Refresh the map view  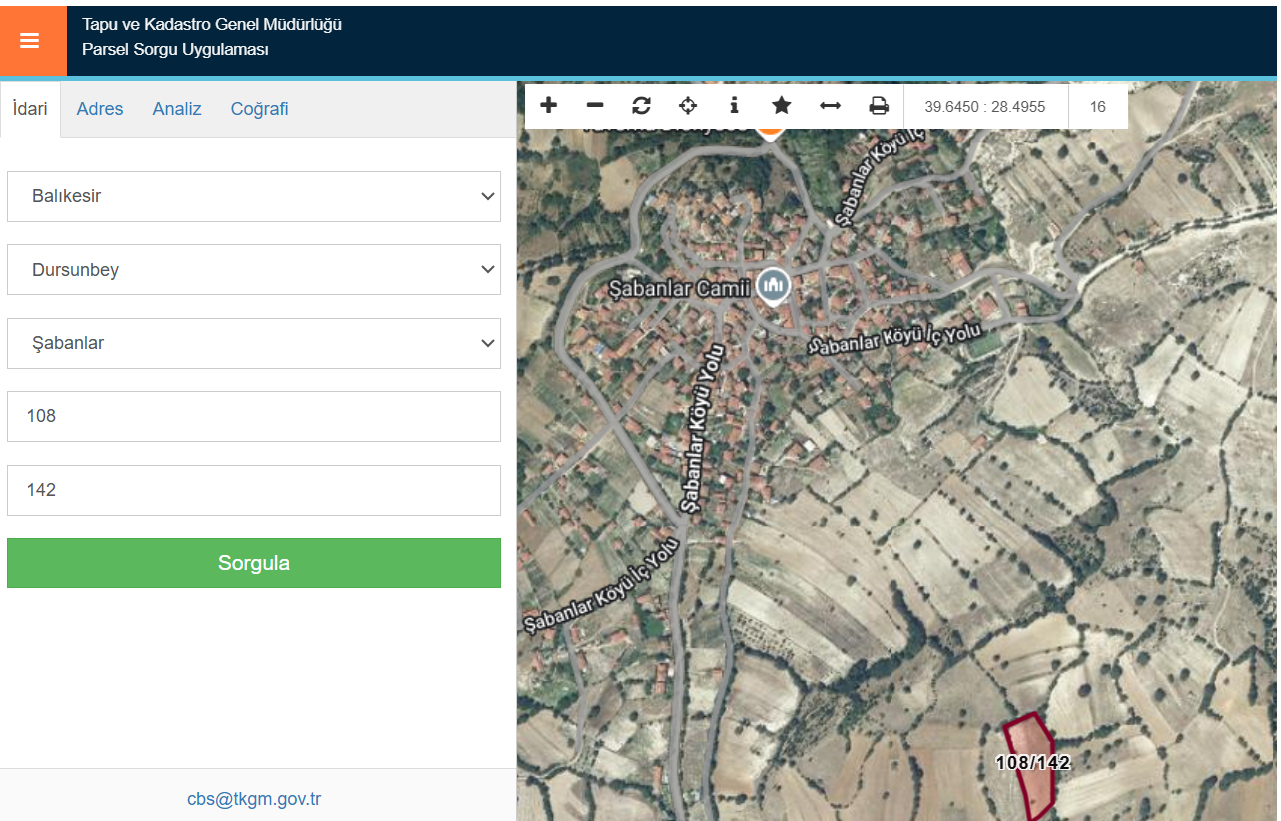(x=641, y=105)
